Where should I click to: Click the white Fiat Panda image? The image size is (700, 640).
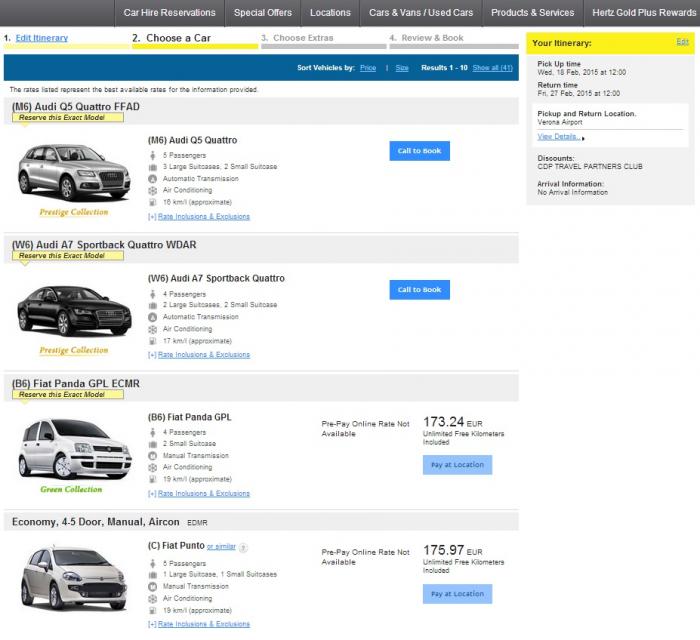pyautogui.click(x=75, y=449)
